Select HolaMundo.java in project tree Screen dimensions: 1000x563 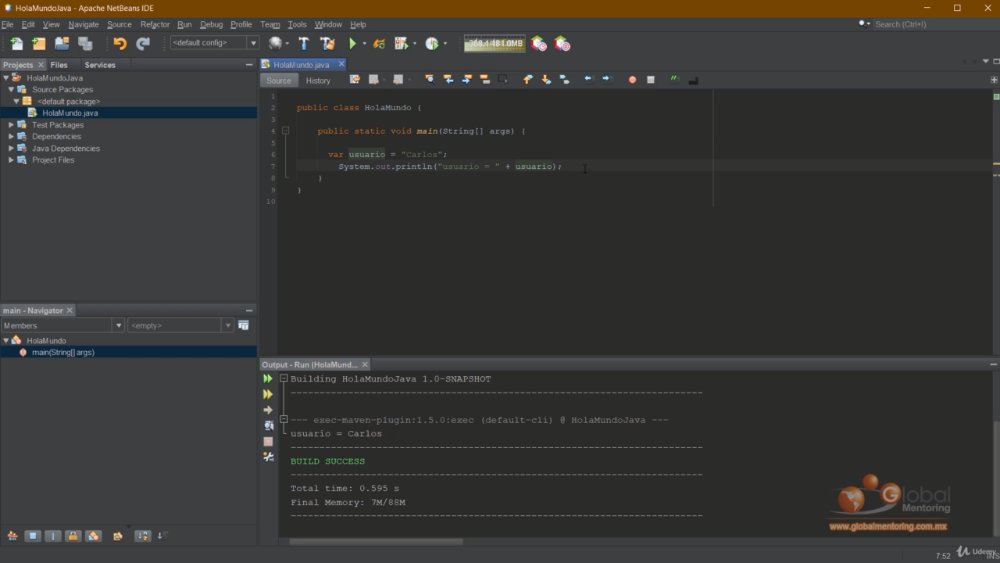[70, 113]
